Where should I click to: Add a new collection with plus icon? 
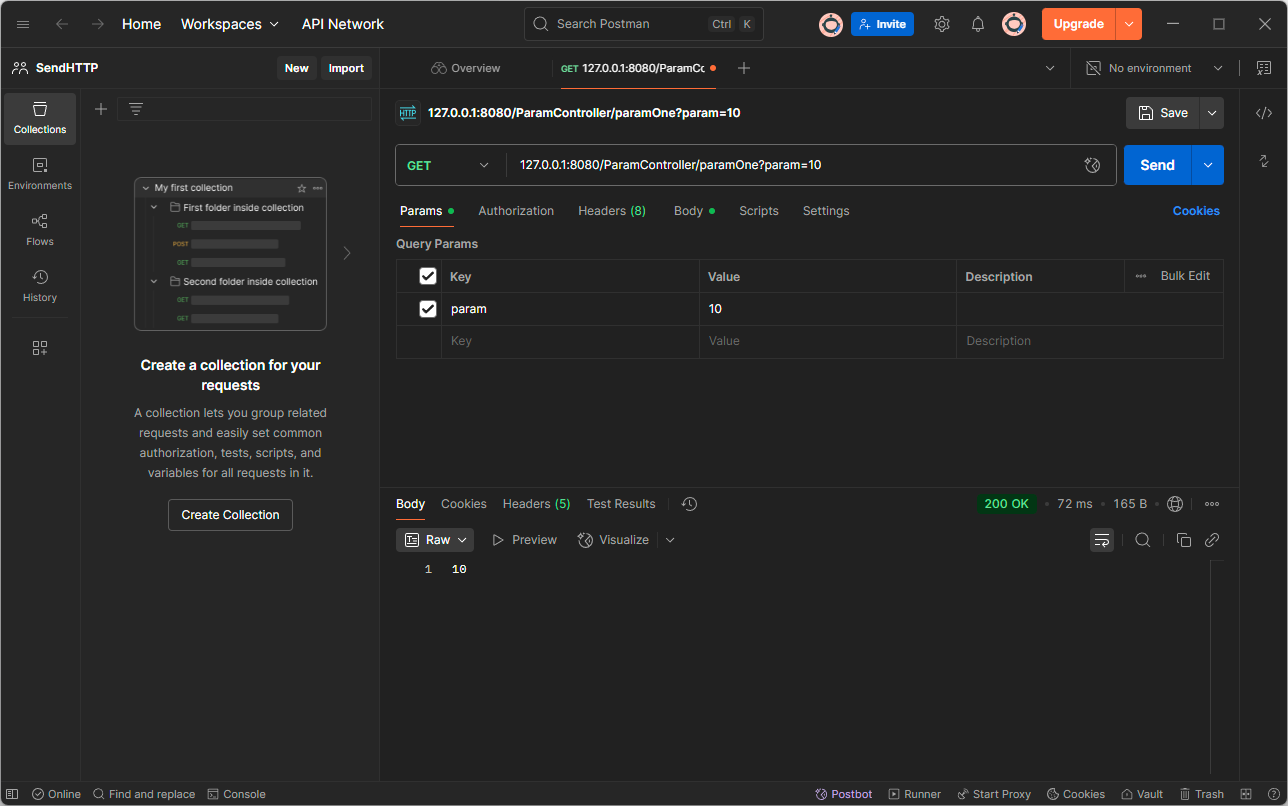101,109
